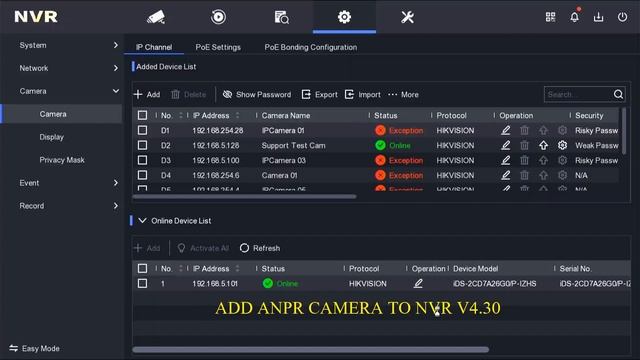This screenshot has width=640, height=360.
Task: Edit camera D4 with pencil icon
Action: tap(505, 175)
